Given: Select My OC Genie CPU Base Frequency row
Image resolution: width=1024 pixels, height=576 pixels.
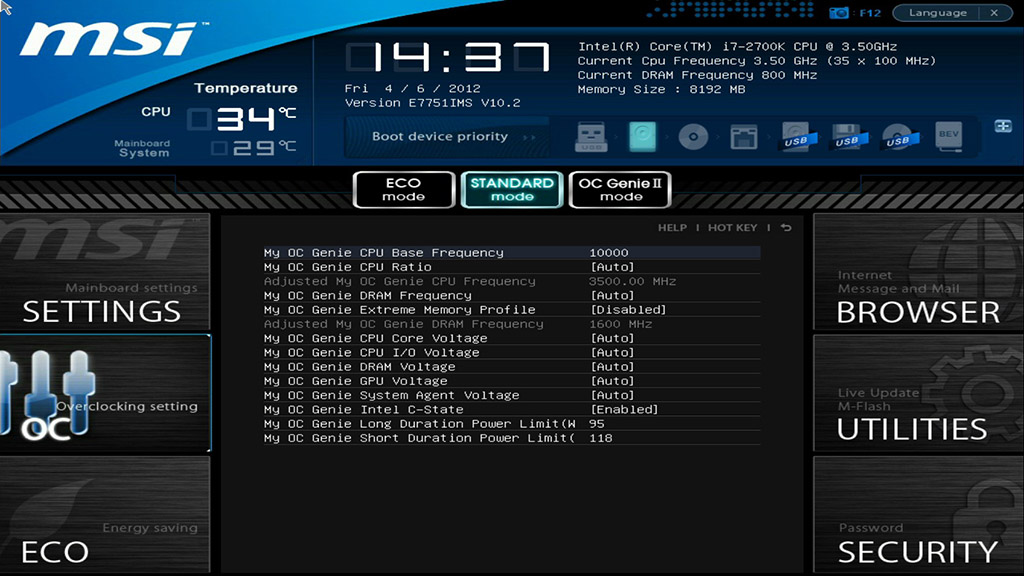Looking at the screenshot, I should point(511,253).
